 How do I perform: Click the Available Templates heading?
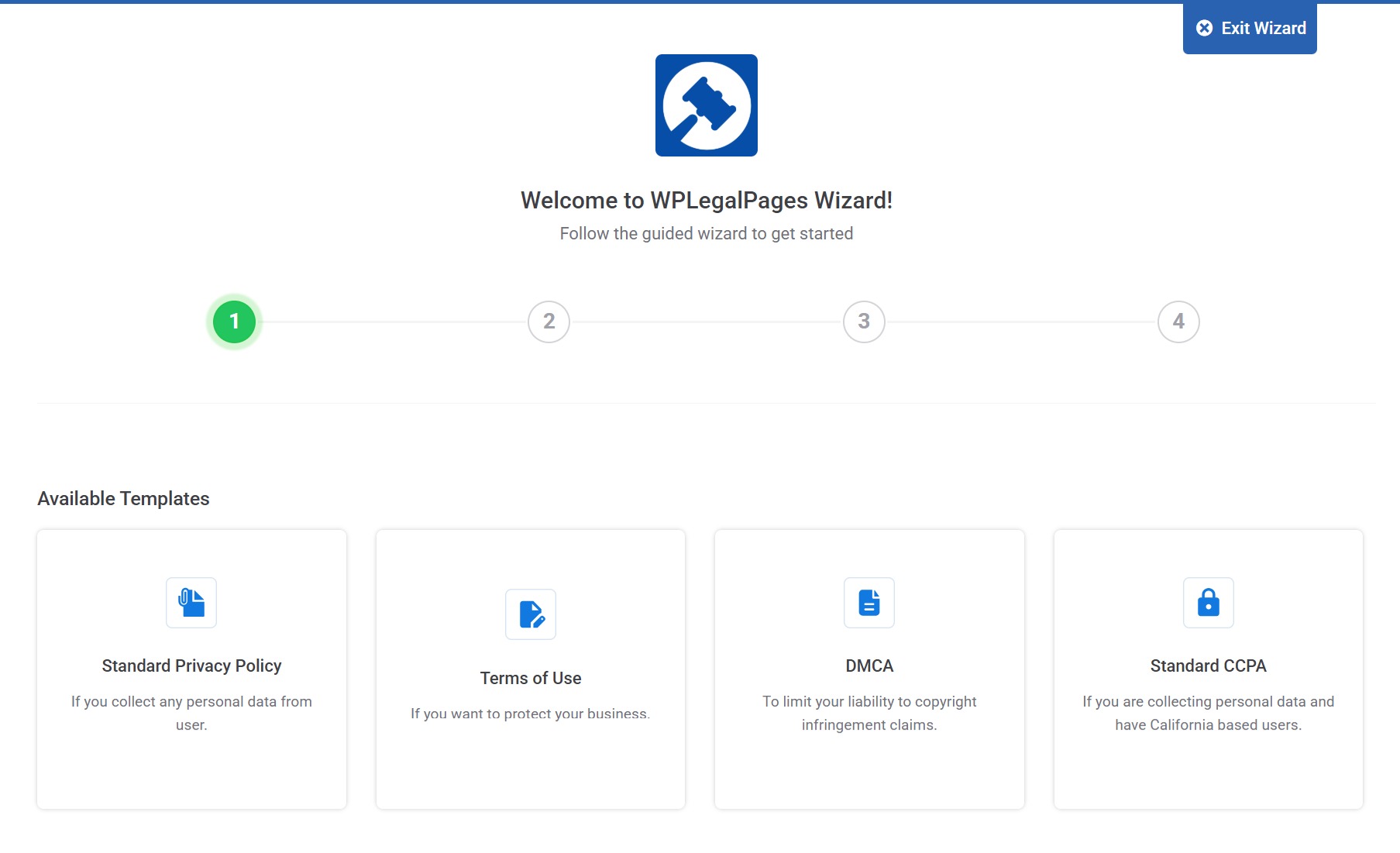123,498
